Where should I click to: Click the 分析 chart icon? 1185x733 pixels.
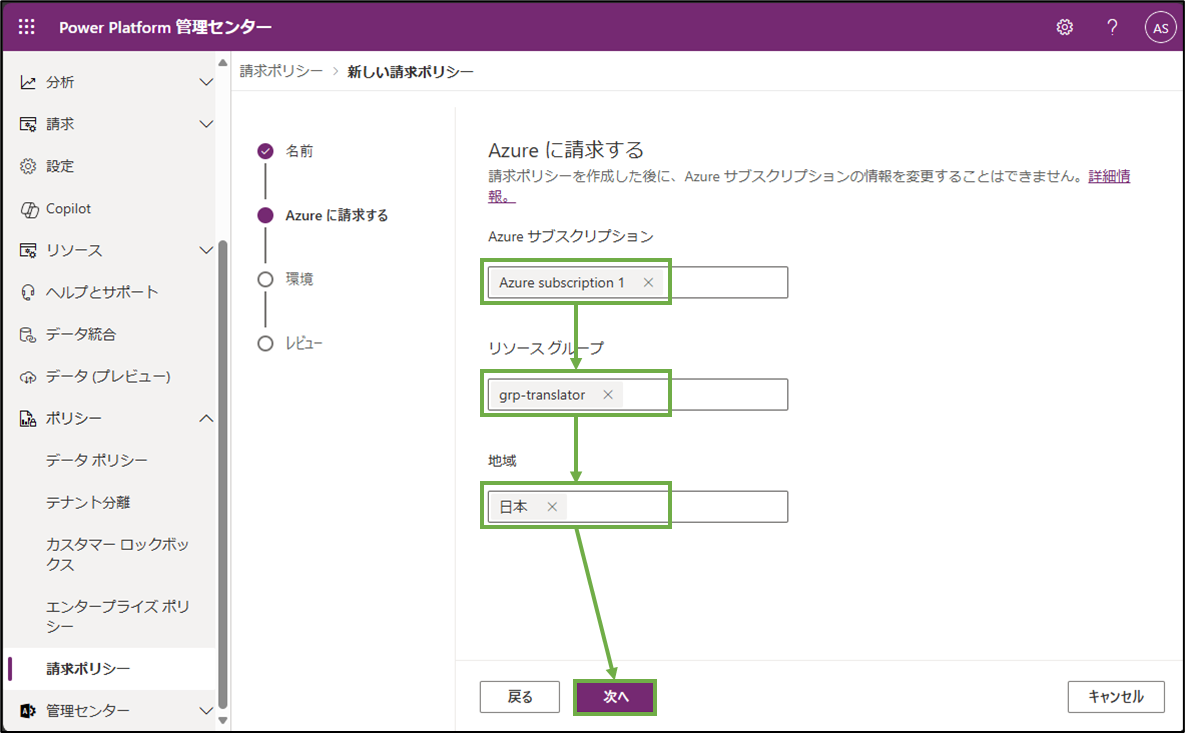(28, 82)
